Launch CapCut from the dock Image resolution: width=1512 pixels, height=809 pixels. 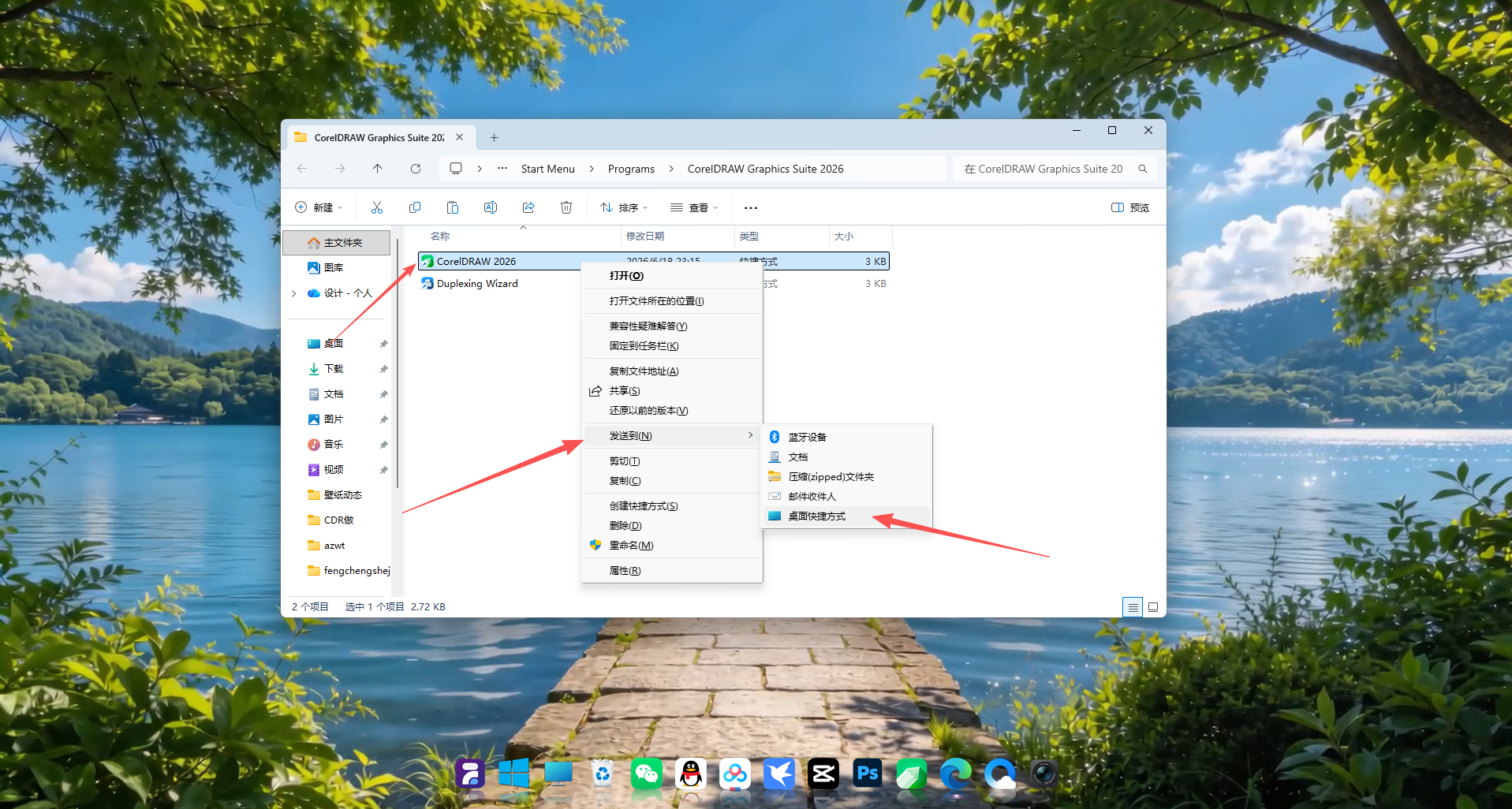click(x=823, y=774)
